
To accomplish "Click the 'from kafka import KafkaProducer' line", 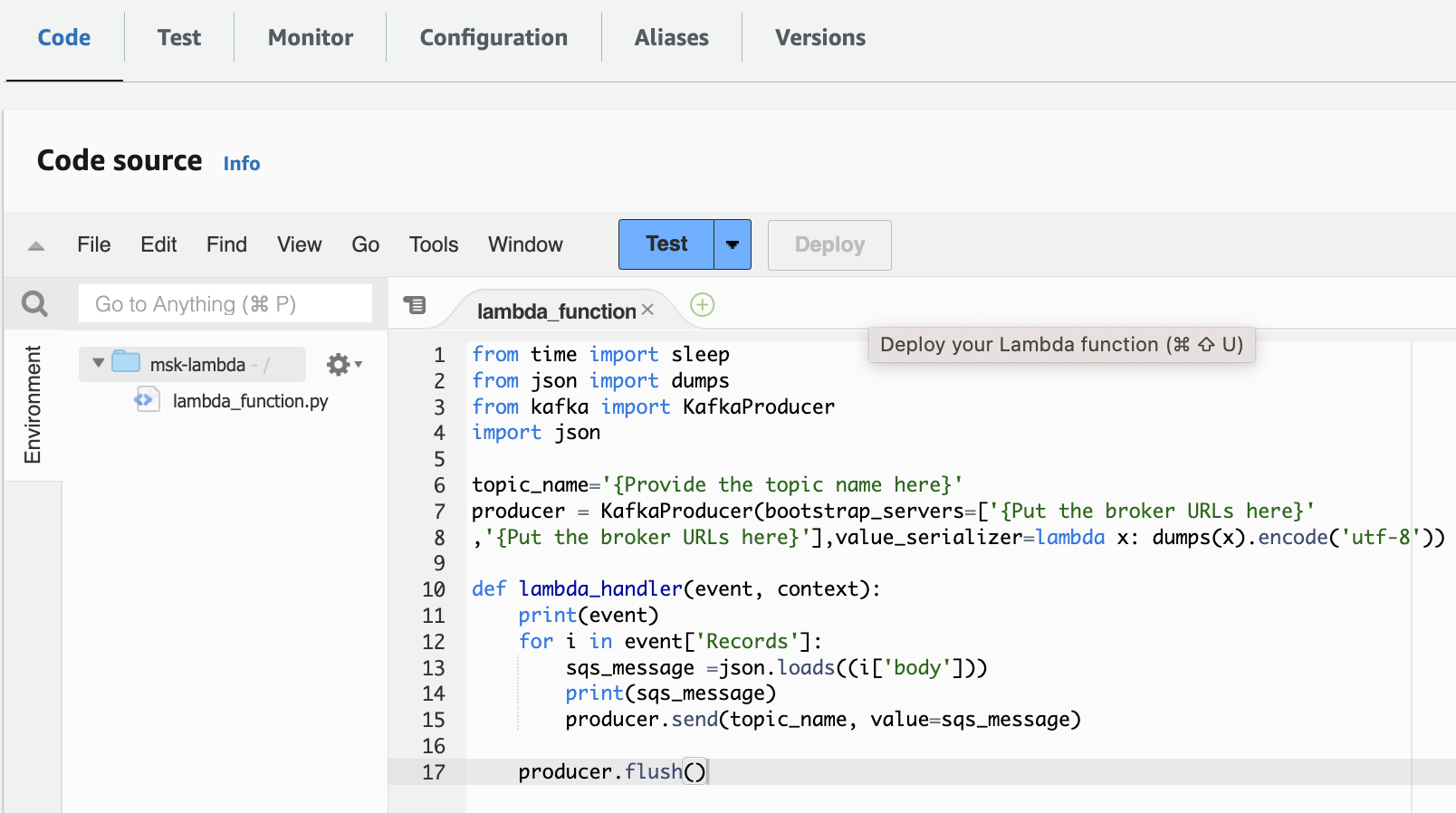I will [x=653, y=407].
